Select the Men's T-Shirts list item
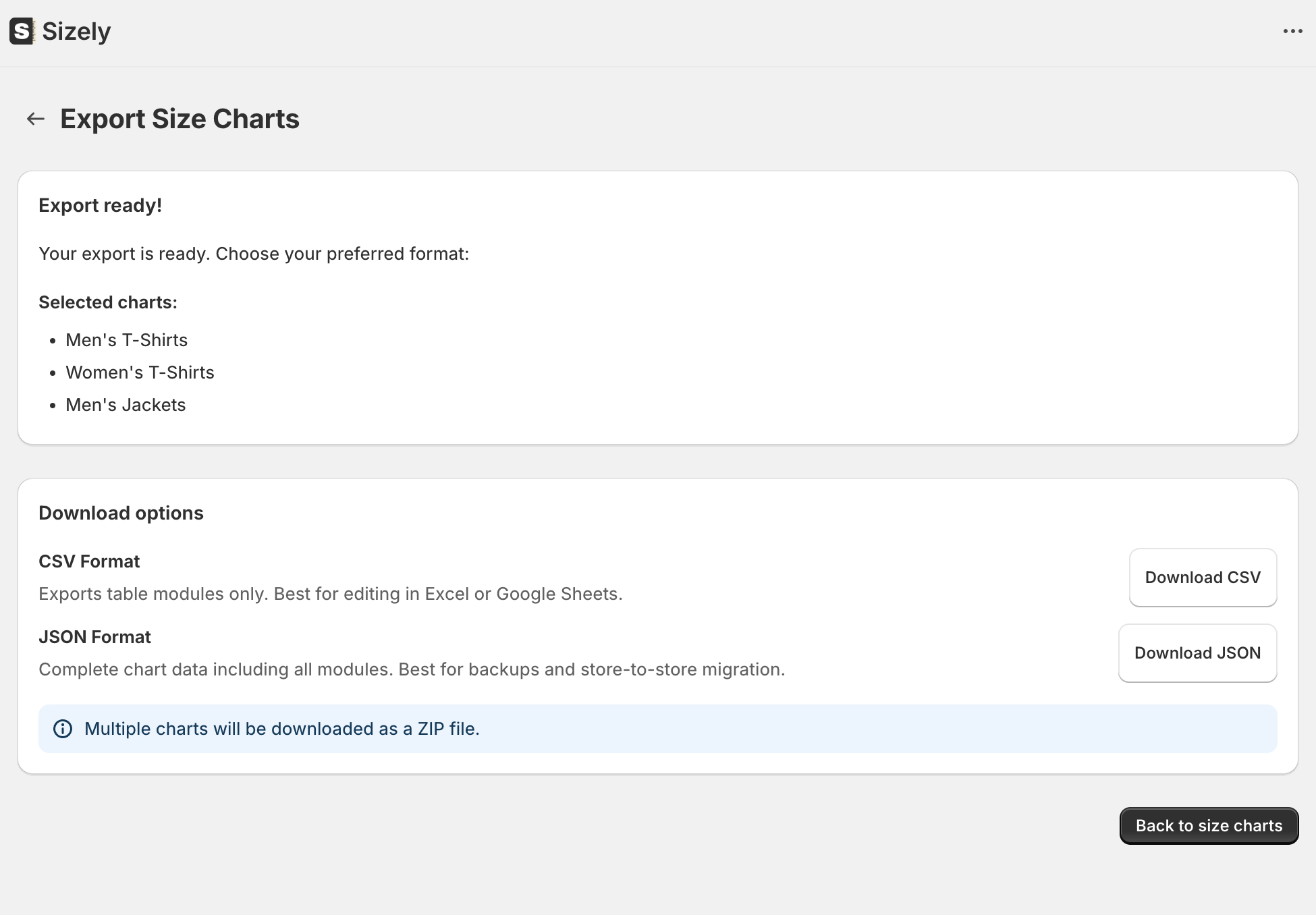 point(126,340)
